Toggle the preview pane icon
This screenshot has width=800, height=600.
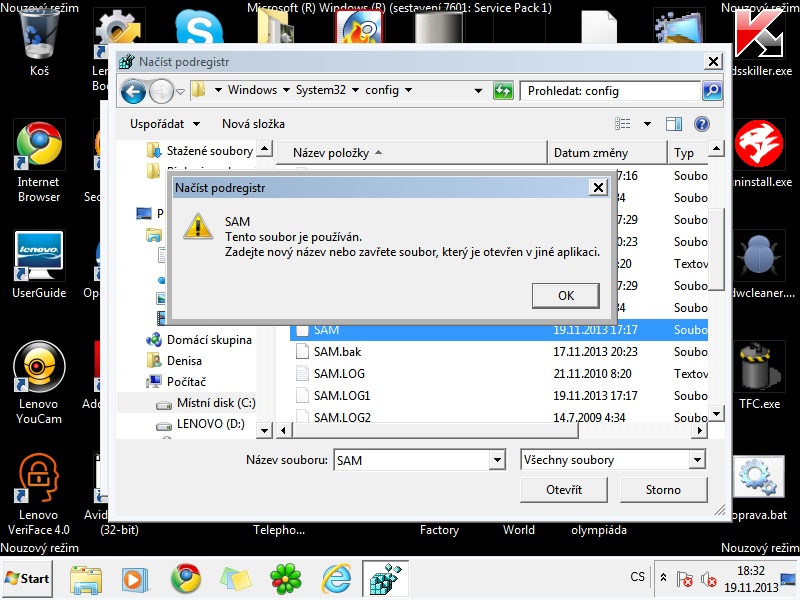pos(674,124)
